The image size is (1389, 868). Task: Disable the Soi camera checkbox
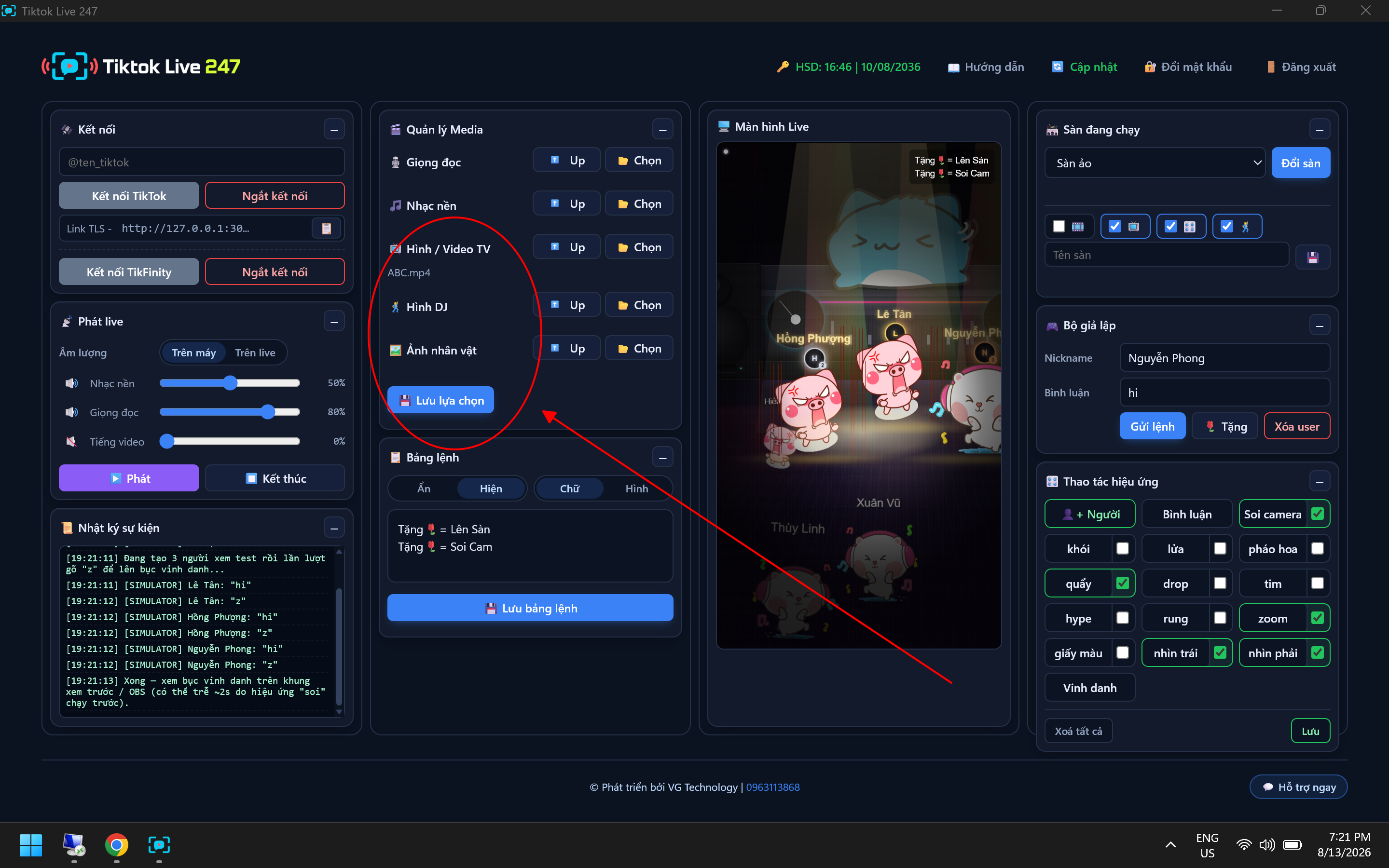click(1317, 514)
